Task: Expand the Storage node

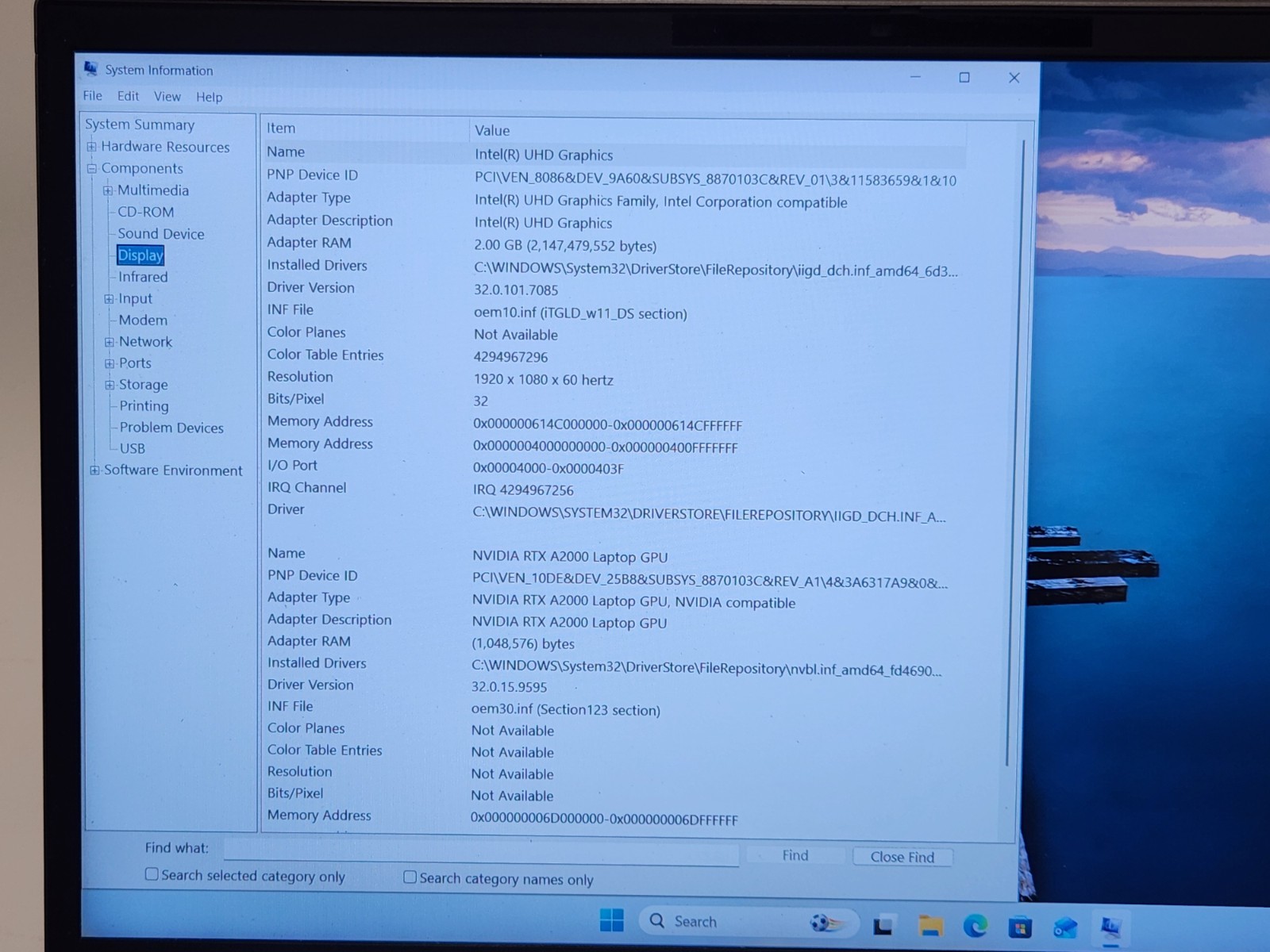Action: [110, 385]
